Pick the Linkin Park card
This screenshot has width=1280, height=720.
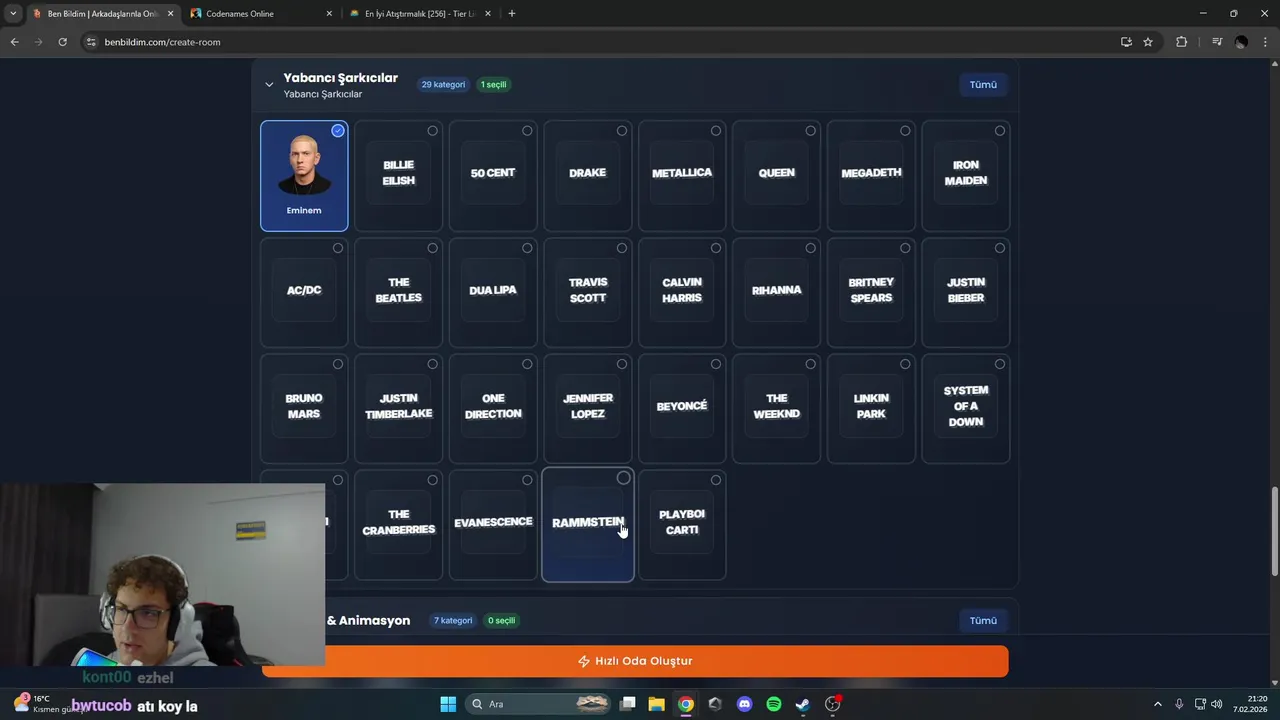[x=871, y=408]
